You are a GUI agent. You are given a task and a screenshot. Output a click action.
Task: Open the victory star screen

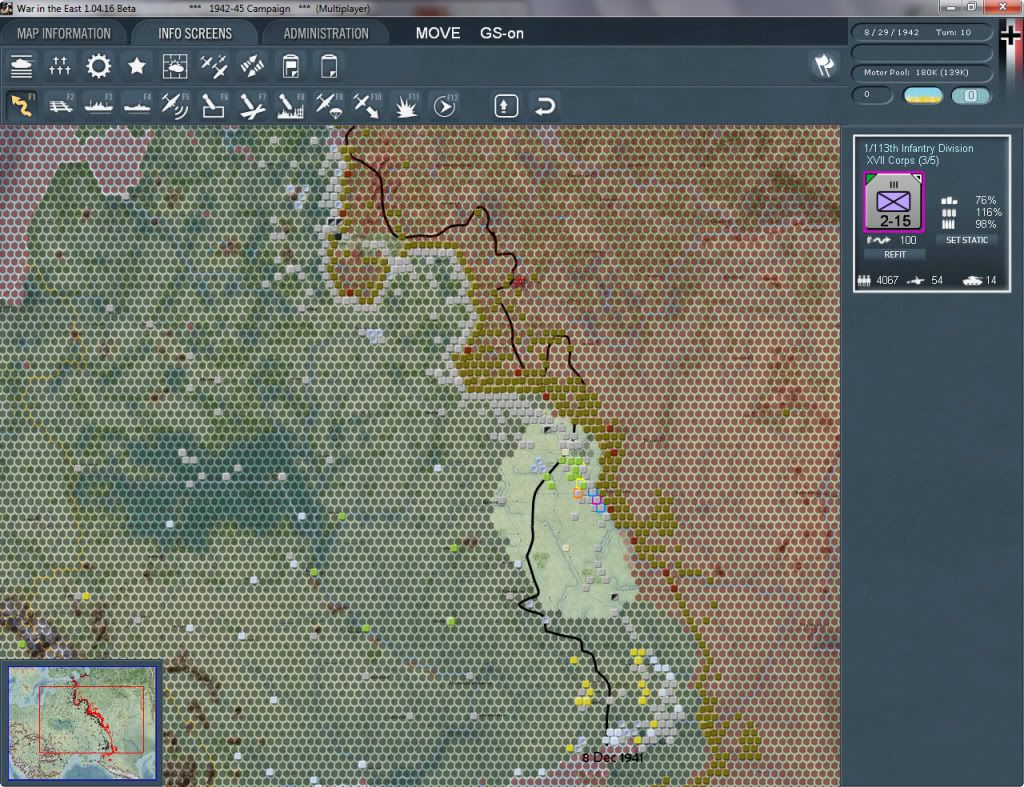click(136, 66)
